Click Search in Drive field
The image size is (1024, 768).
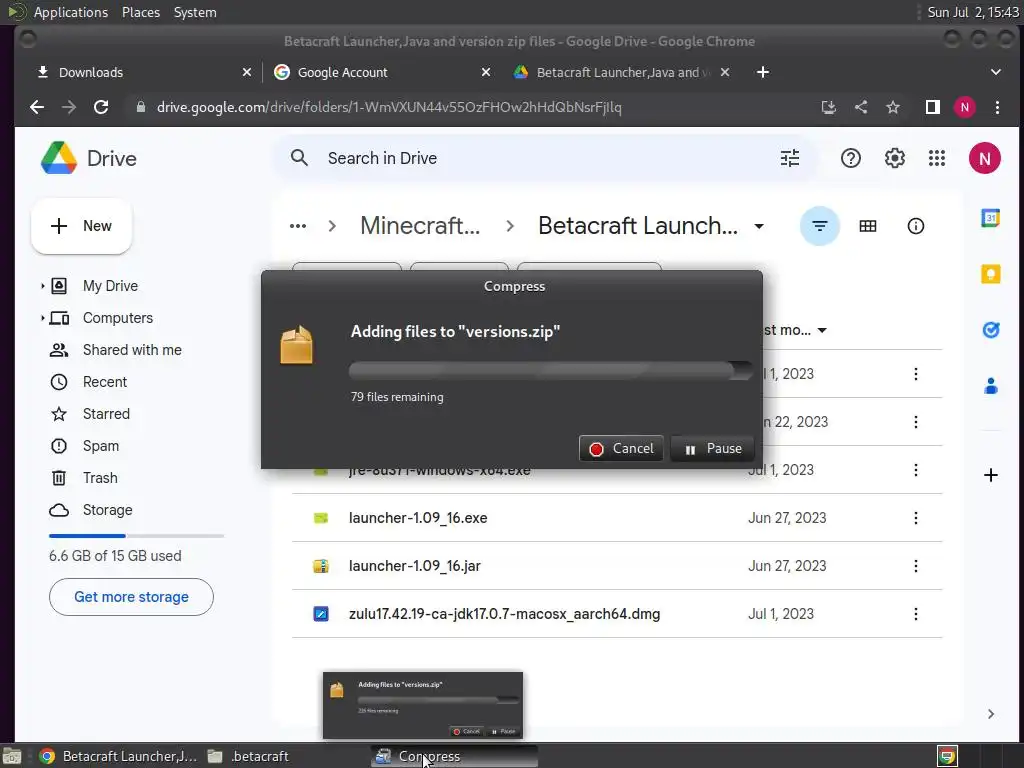[x=545, y=158]
